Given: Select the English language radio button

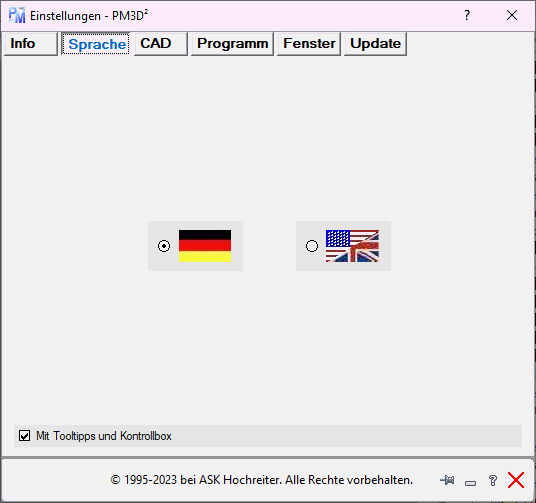Looking at the screenshot, I should click(x=311, y=246).
